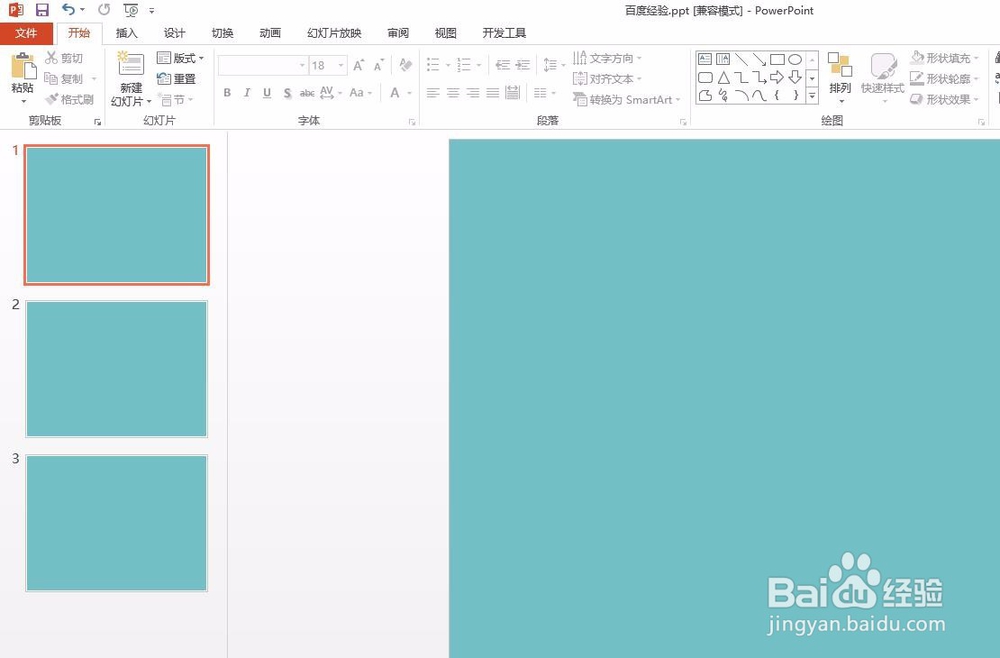Viewport: 1000px width, 658px height.
Task: Click the font name combo box
Action: click(x=263, y=65)
